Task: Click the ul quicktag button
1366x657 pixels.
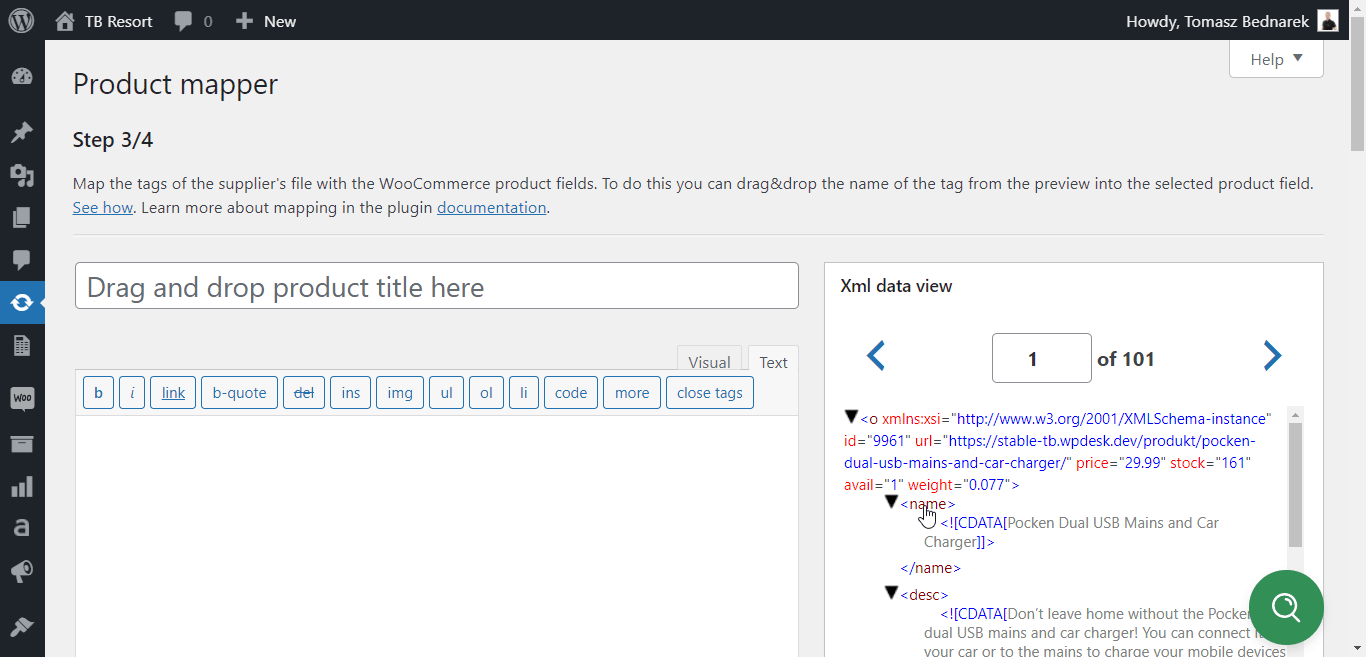Action: click(x=447, y=393)
